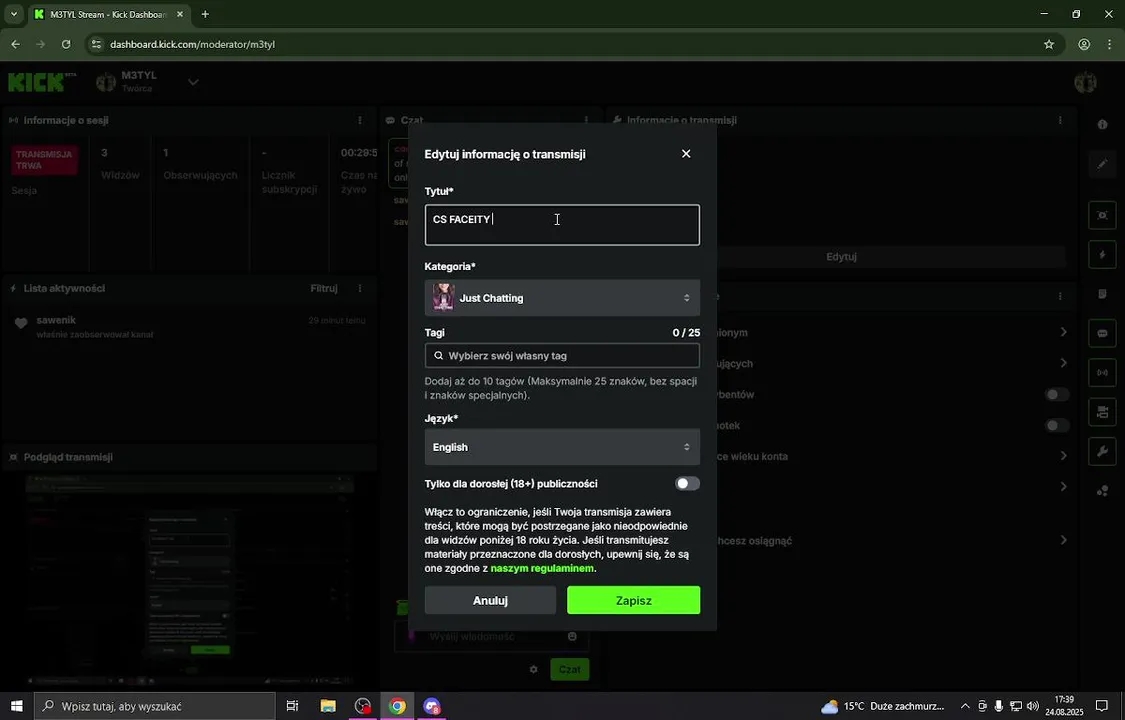The height and width of the screenshot is (720, 1125).
Task: Reload the page
Action: [66, 44]
